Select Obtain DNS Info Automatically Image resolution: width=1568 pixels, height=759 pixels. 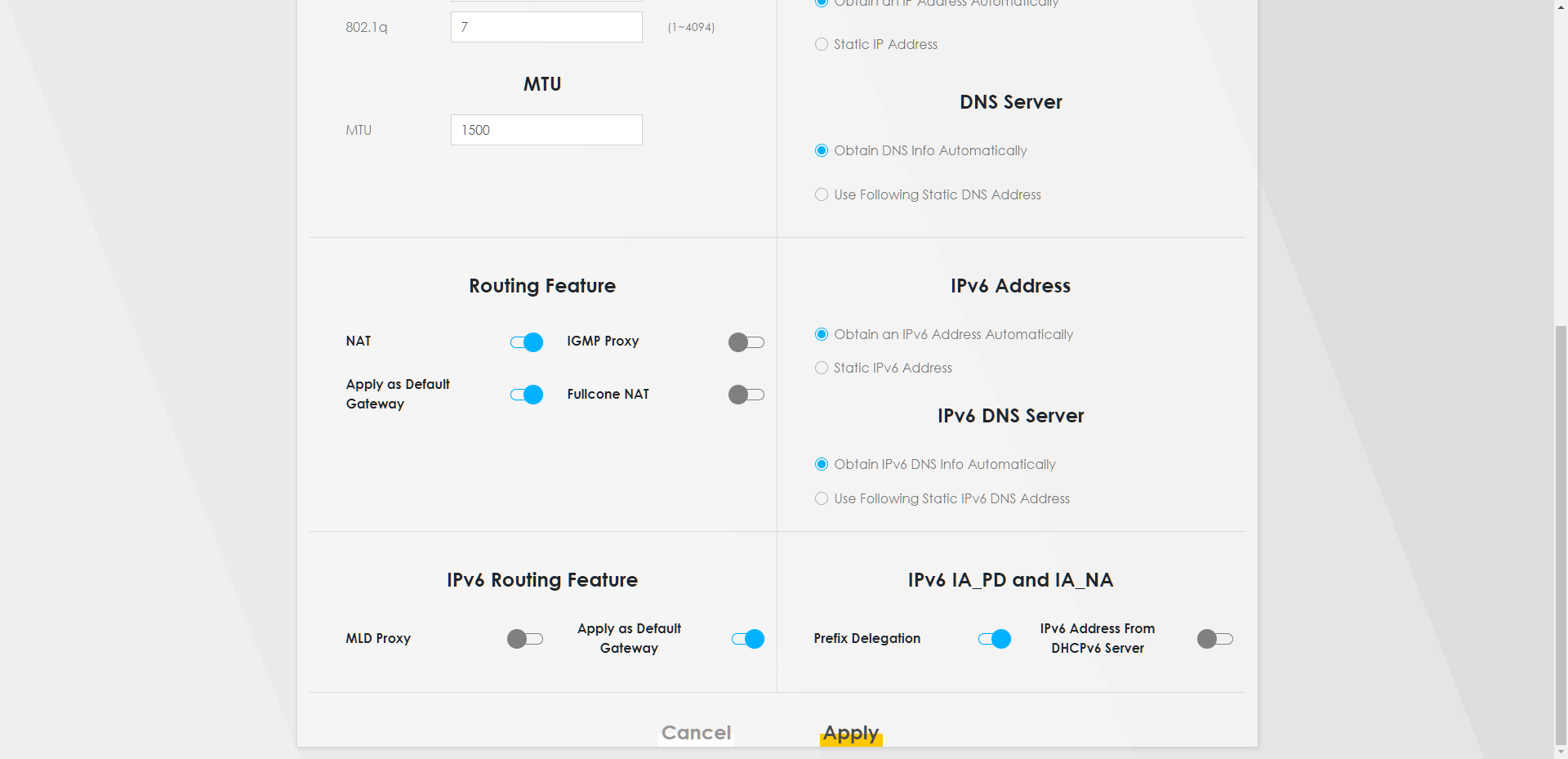click(822, 150)
